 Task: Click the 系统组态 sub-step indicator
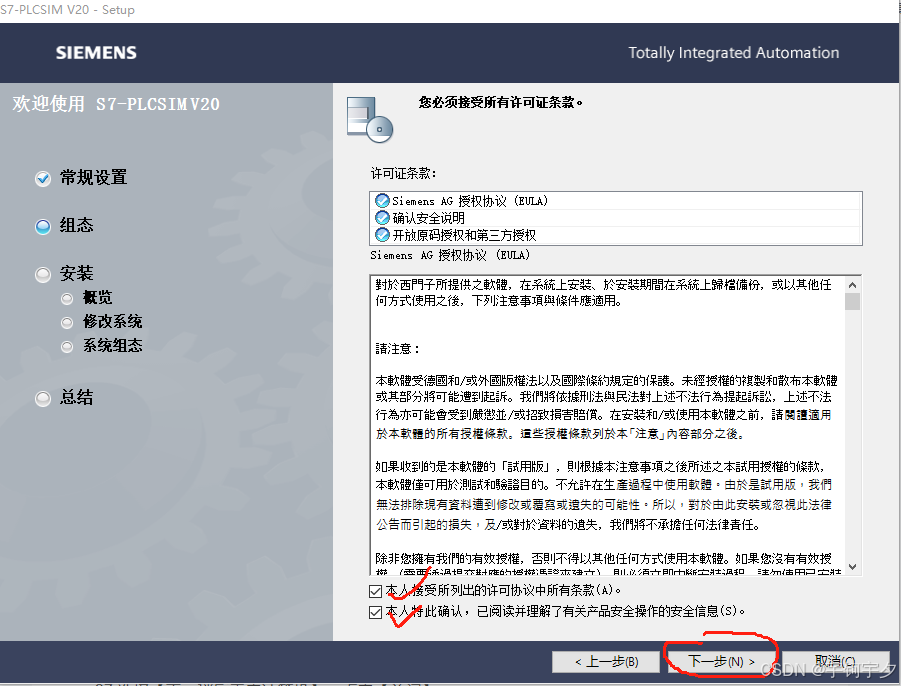(x=67, y=346)
